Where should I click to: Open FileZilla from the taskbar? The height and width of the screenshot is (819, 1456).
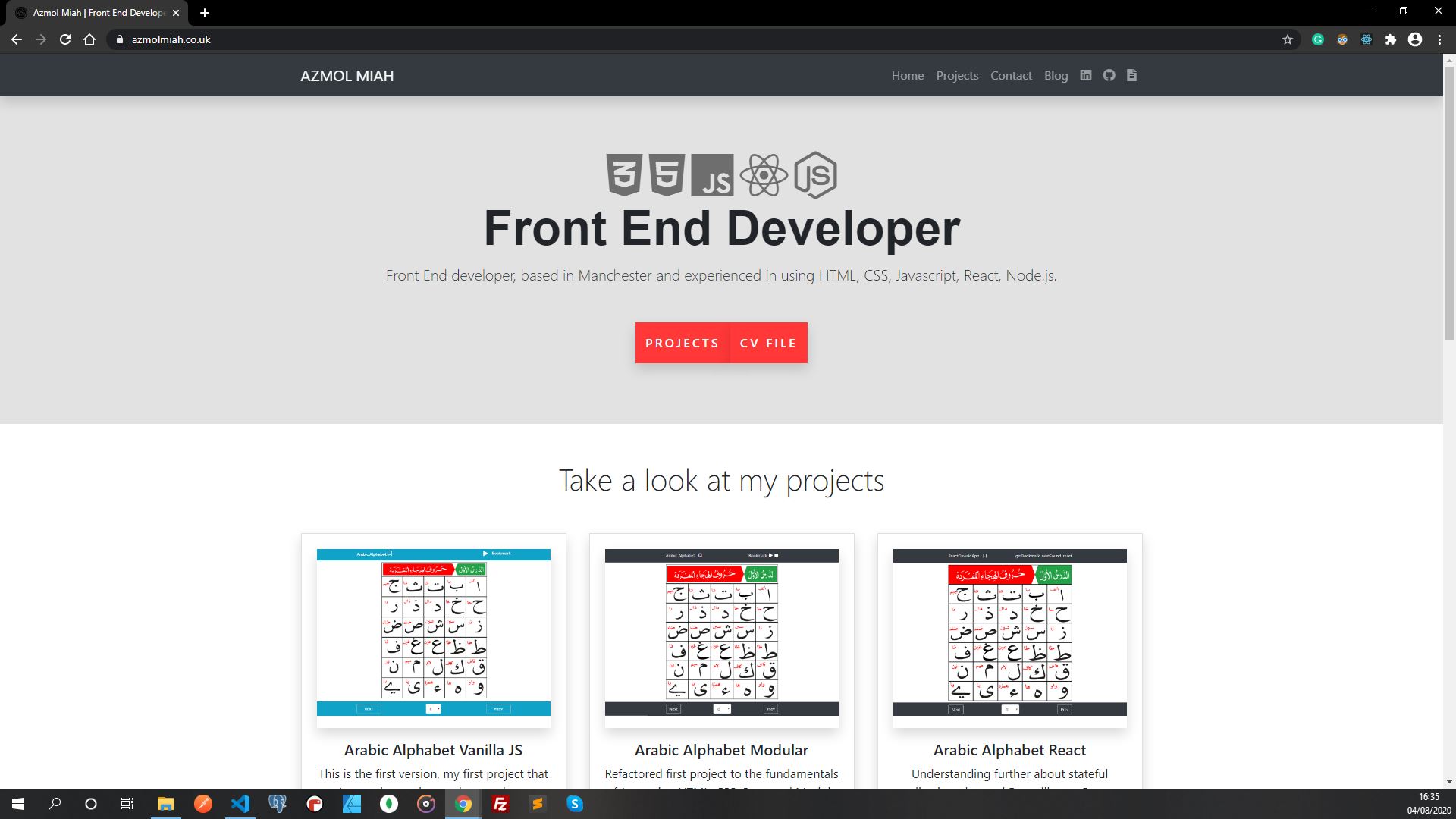[500, 804]
